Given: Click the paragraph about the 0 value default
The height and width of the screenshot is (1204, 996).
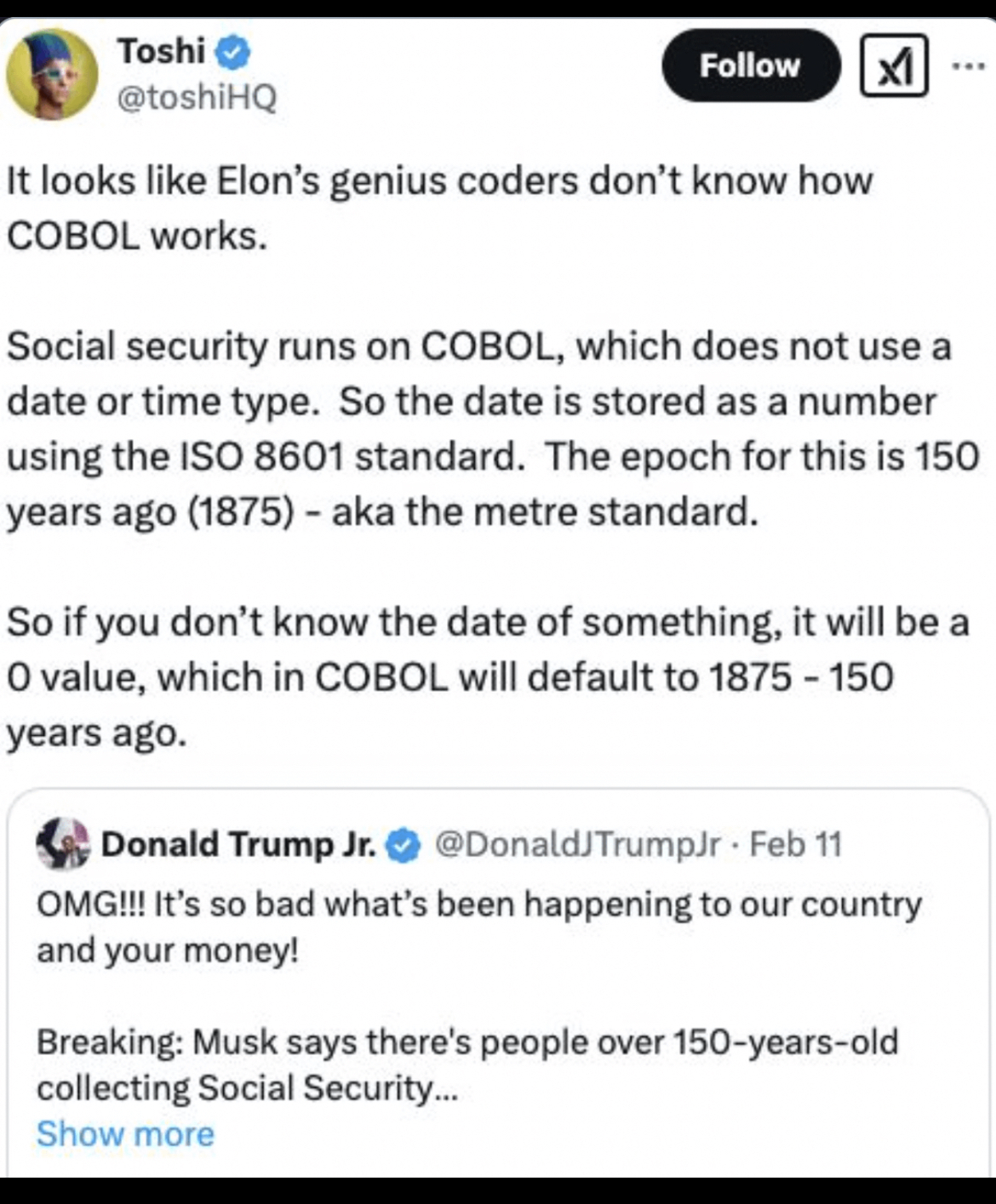Looking at the screenshot, I should coord(488,677).
